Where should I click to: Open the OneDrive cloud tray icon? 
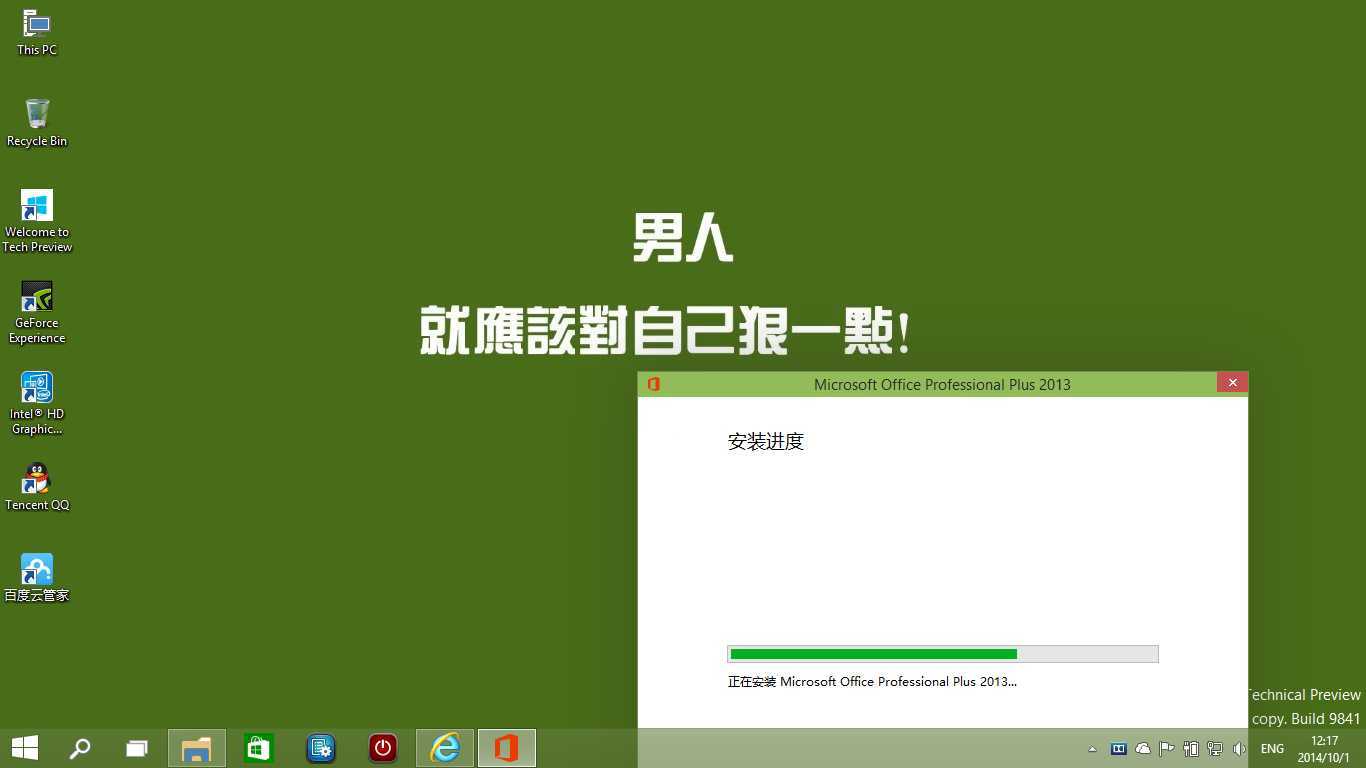(x=1143, y=749)
